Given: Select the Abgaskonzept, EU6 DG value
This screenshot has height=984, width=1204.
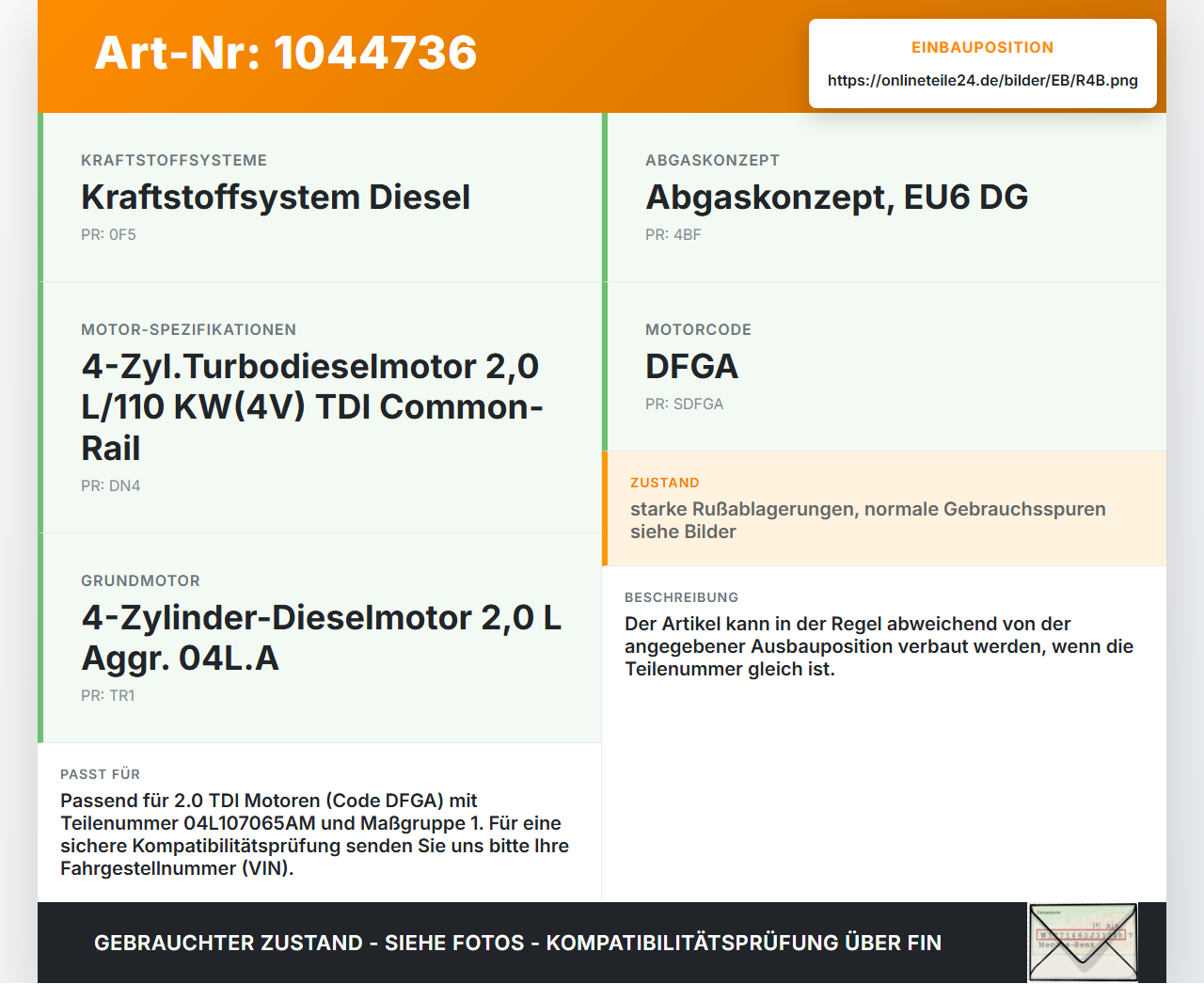Looking at the screenshot, I should click(837, 198).
